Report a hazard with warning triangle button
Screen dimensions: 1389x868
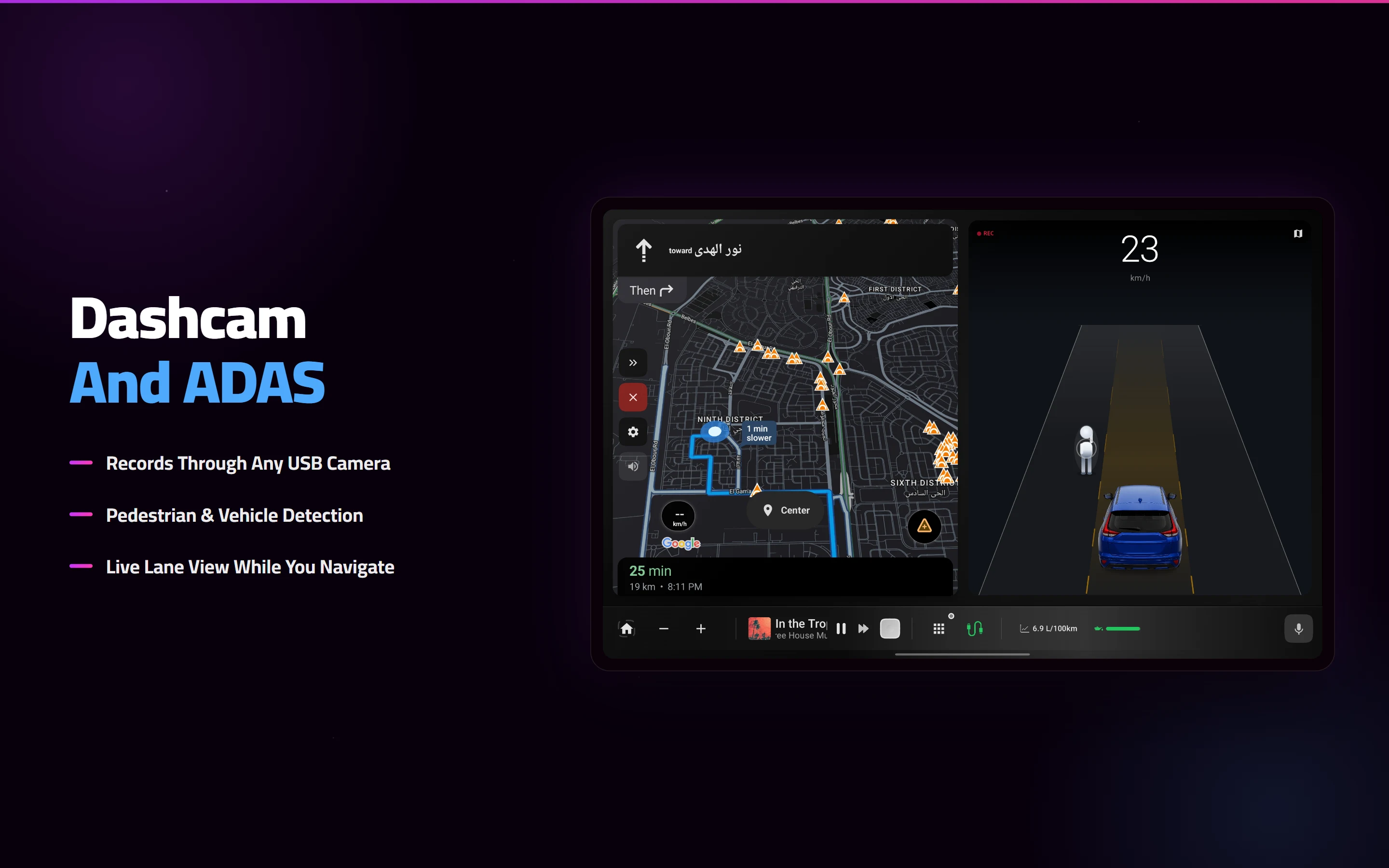[x=924, y=526]
